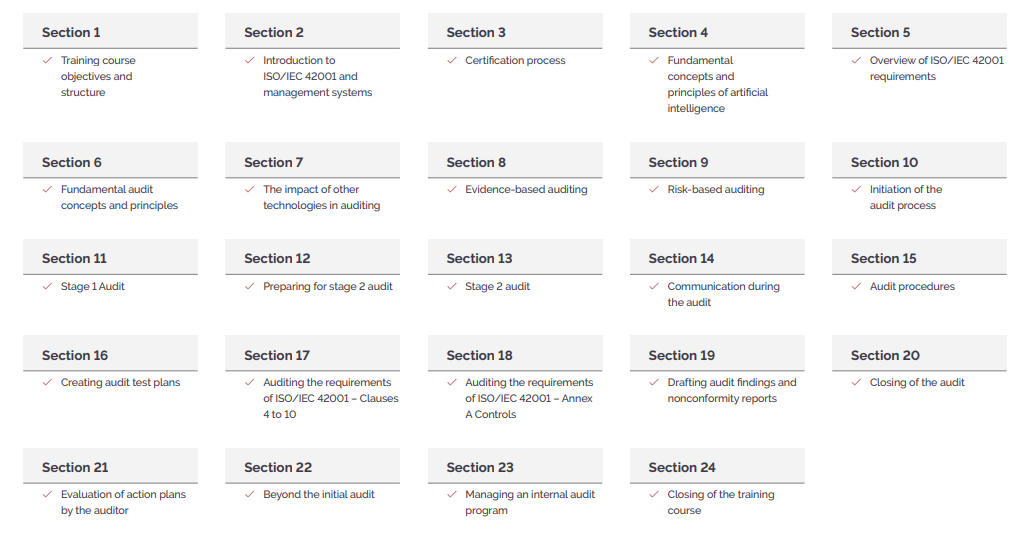Click the checkmark beside Risk-based auditing
The image size is (1028, 555).
click(x=654, y=189)
